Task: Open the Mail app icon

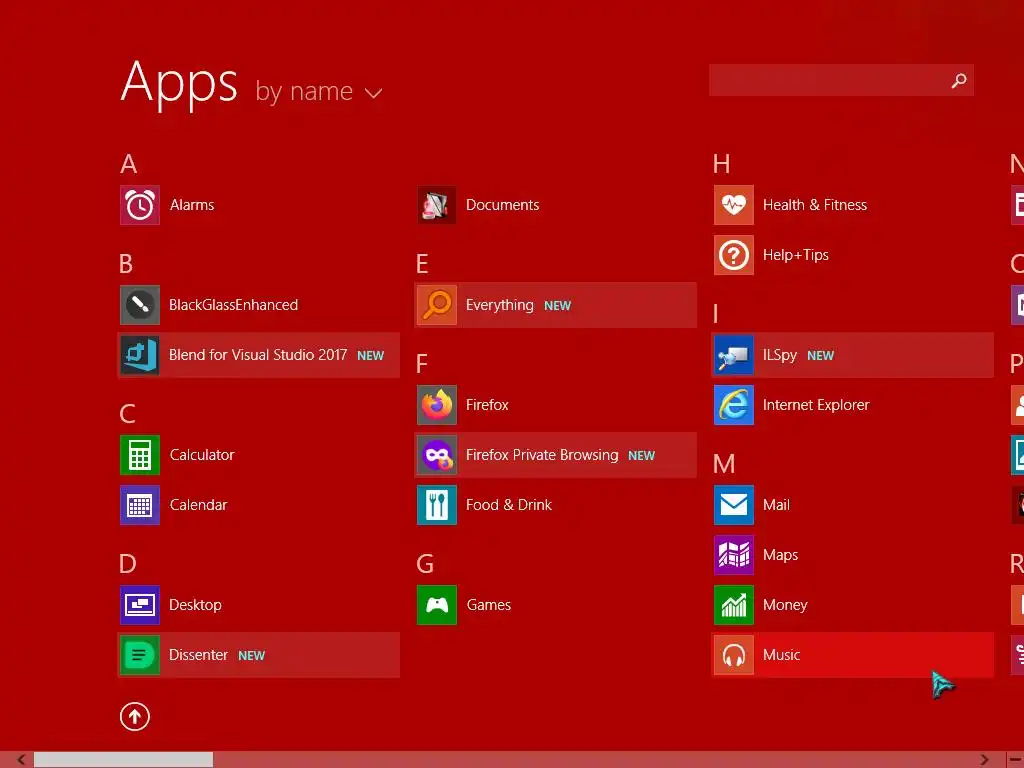Action: 734,505
